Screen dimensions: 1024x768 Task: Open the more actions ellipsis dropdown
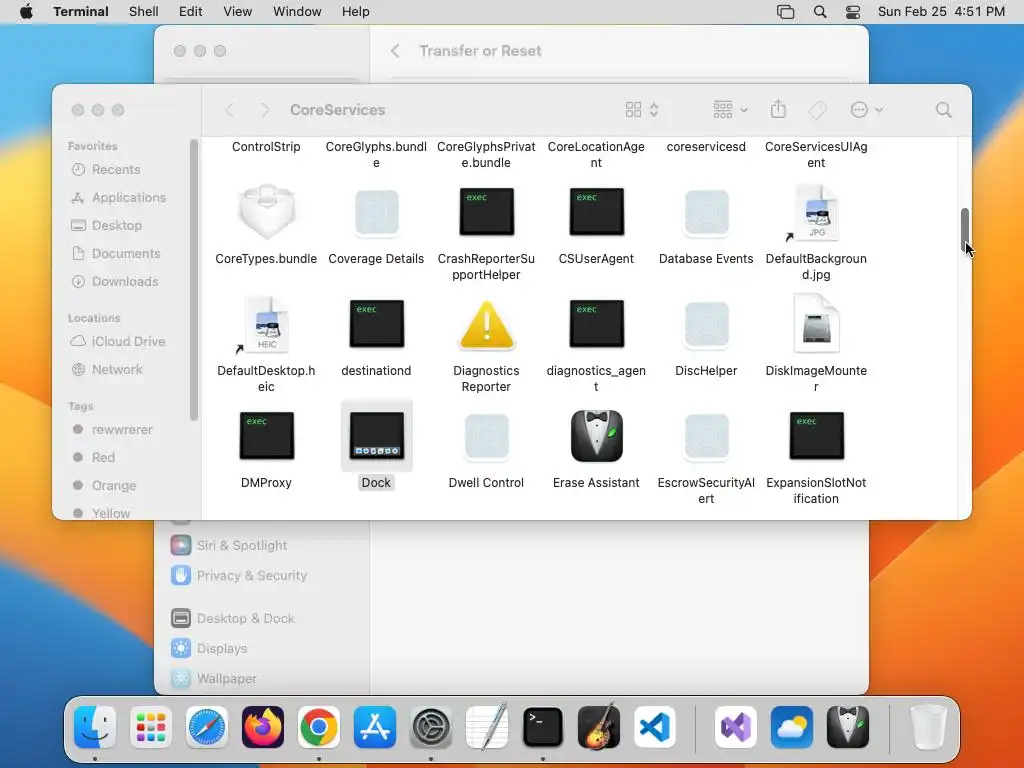867,110
